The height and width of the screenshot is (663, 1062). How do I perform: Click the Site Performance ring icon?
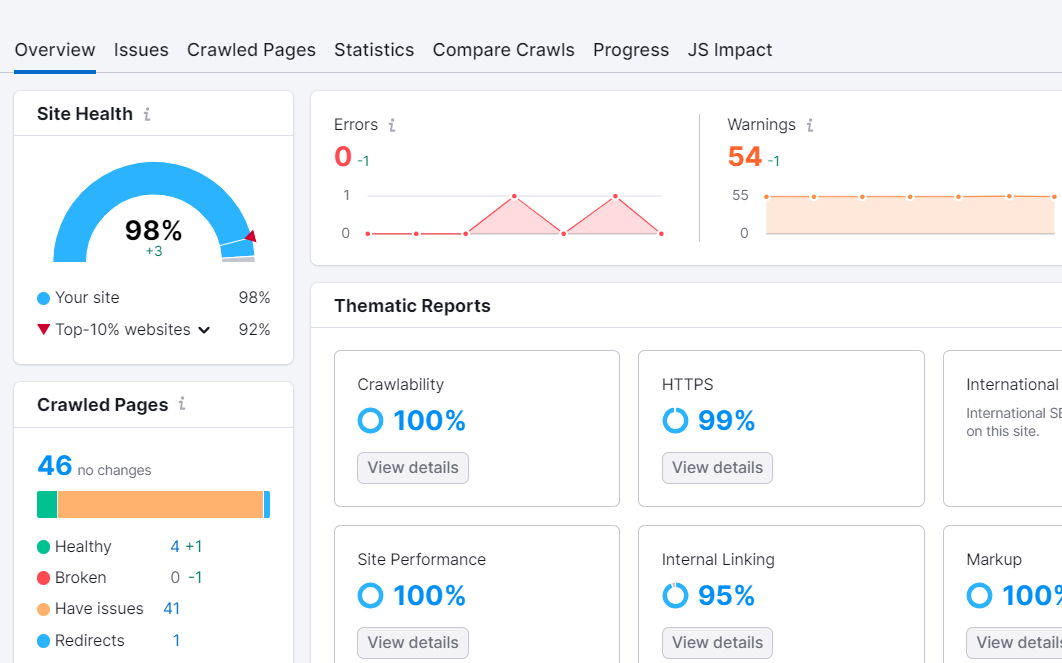click(x=370, y=596)
